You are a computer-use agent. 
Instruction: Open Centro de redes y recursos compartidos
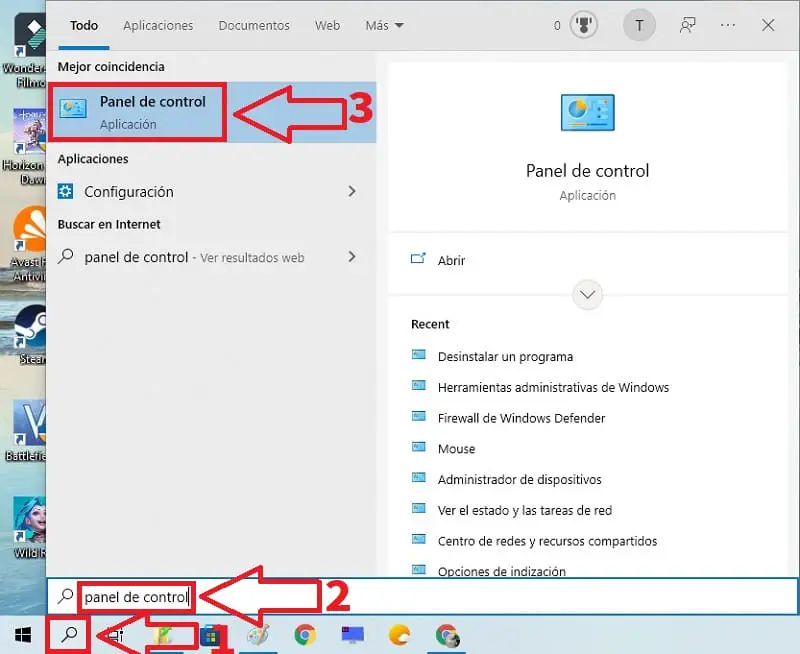click(547, 541)
